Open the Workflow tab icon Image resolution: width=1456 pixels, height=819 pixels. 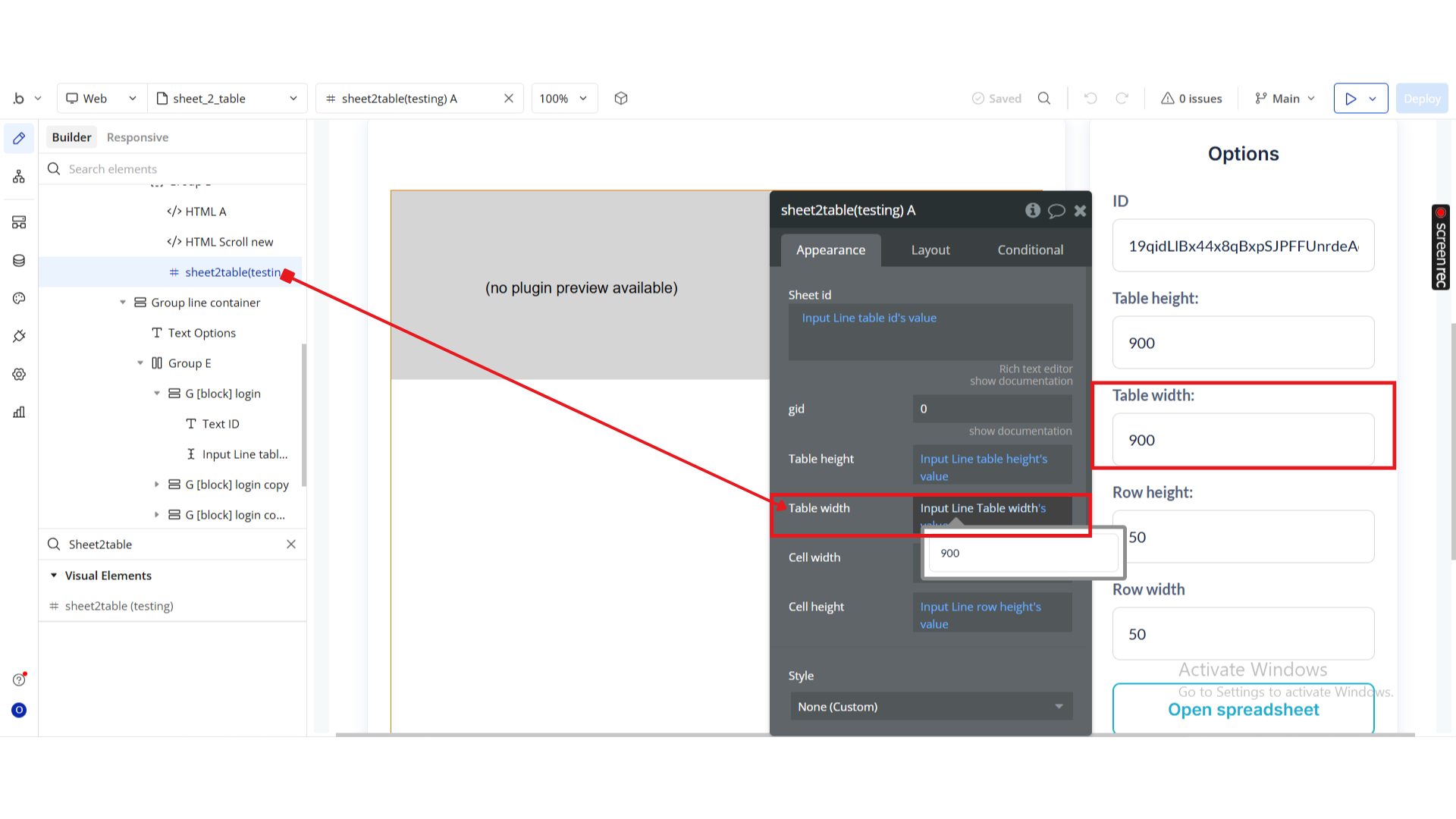[x=19, y=177]
